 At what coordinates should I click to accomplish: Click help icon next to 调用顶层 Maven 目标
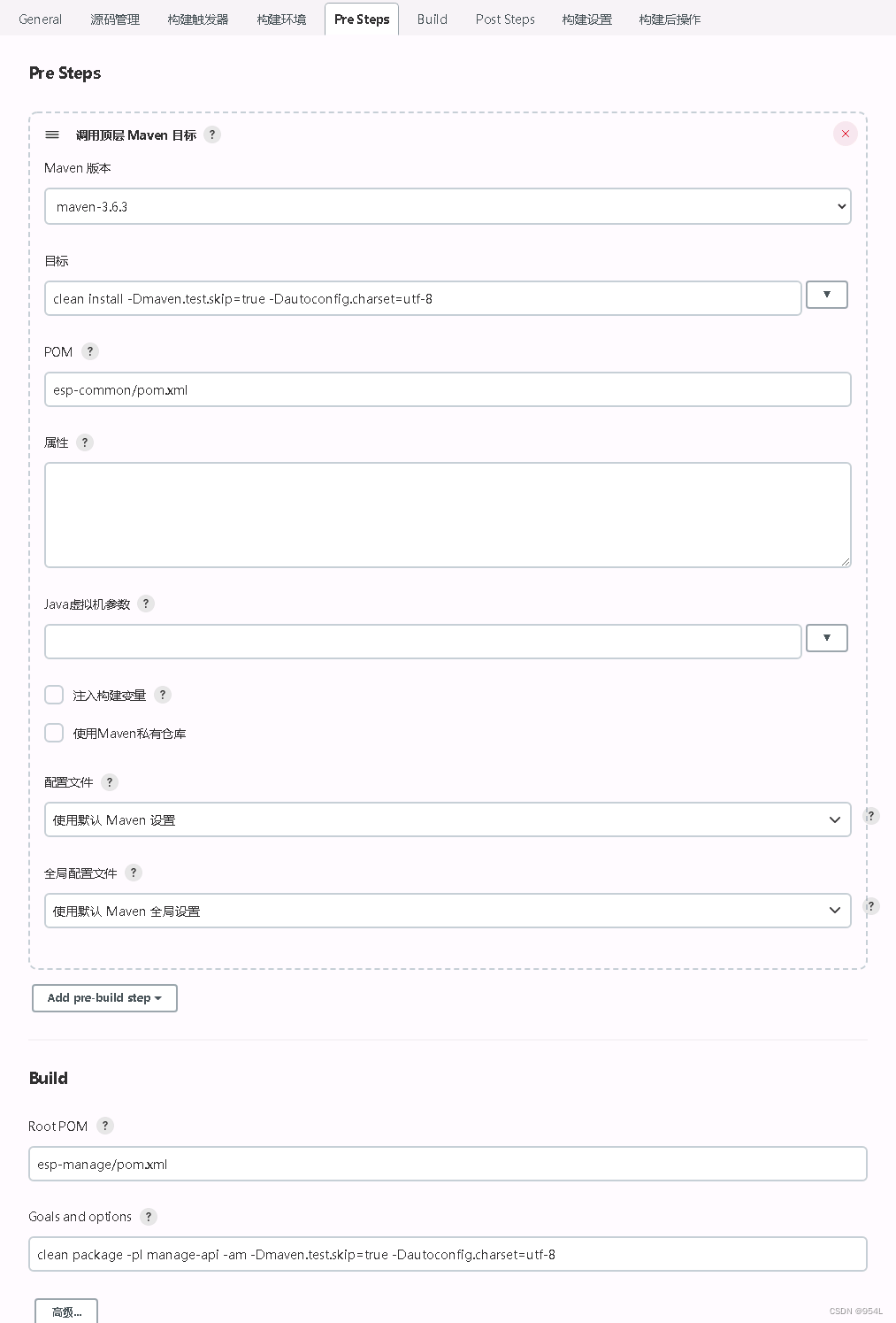point(212,135)
